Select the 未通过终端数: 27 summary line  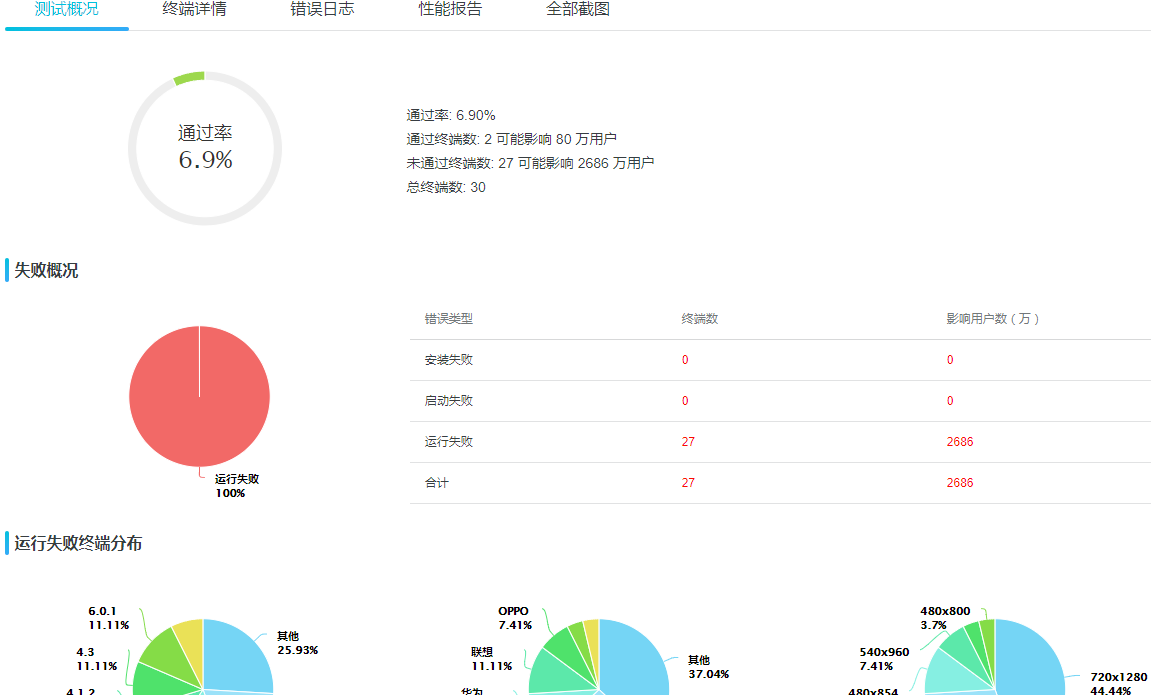[x=530, y=163]
